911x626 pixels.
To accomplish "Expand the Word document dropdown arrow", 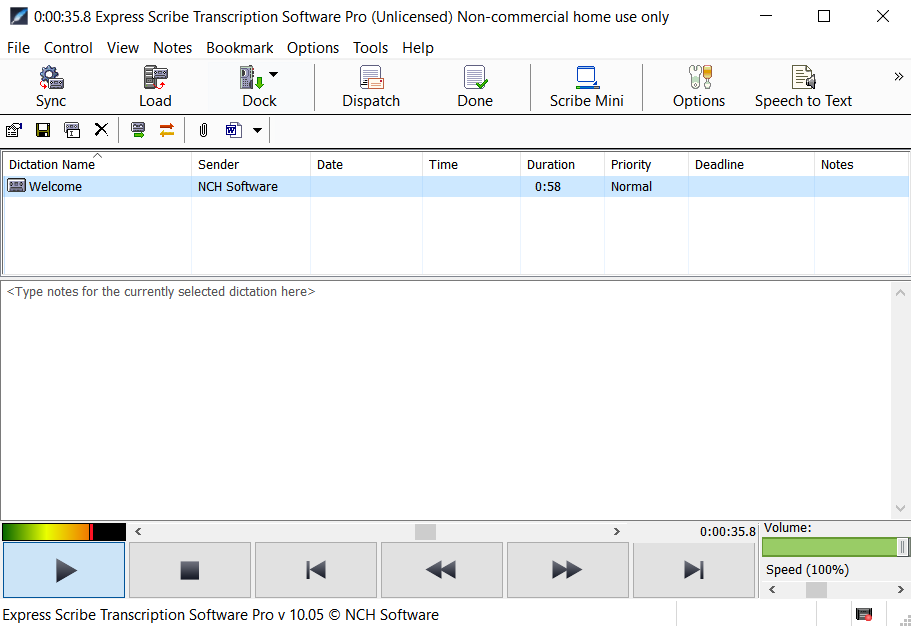I will tap(257, 130).
